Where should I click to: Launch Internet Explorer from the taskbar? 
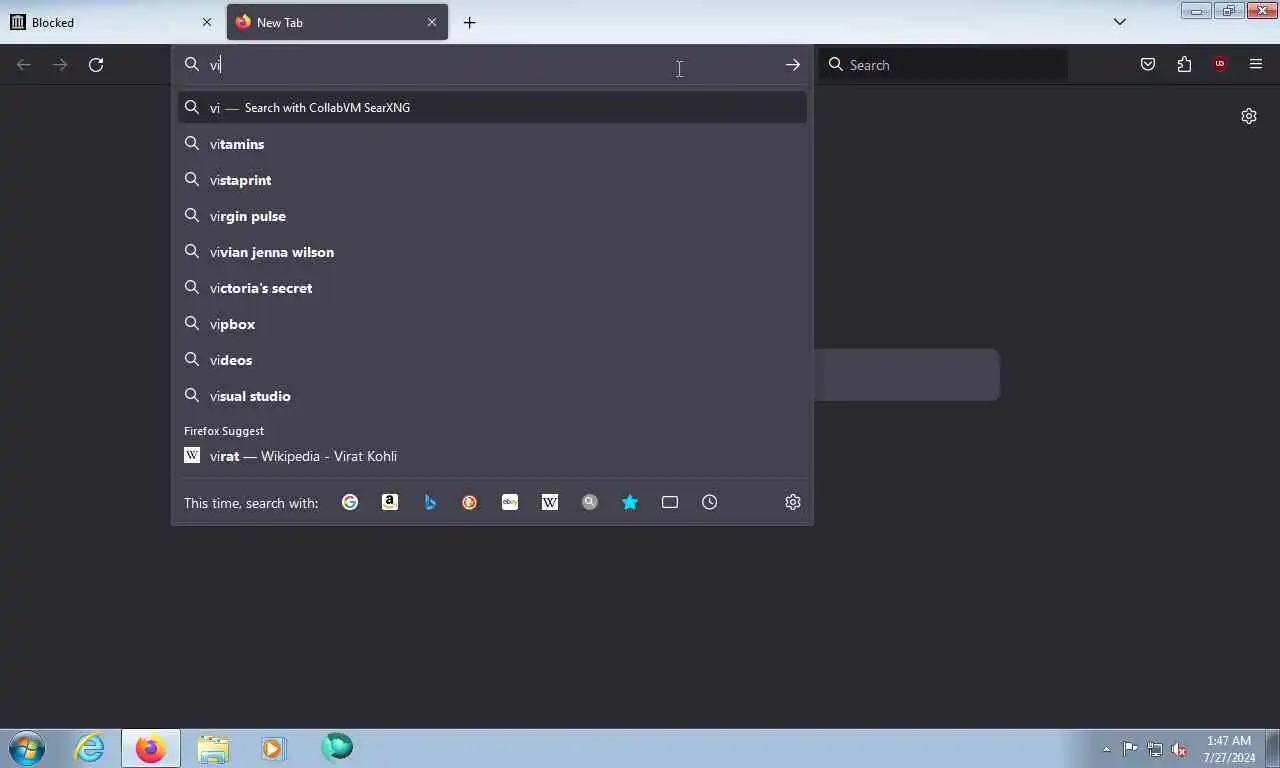89,748
